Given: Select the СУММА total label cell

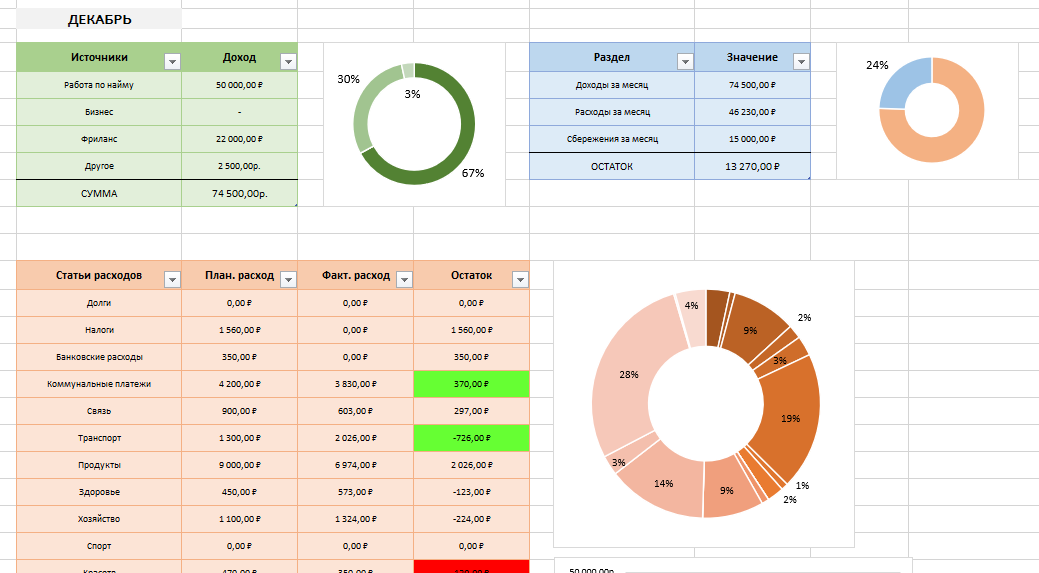Looking at the screenshot, I should pyautogui.click(x=99, y=193).
